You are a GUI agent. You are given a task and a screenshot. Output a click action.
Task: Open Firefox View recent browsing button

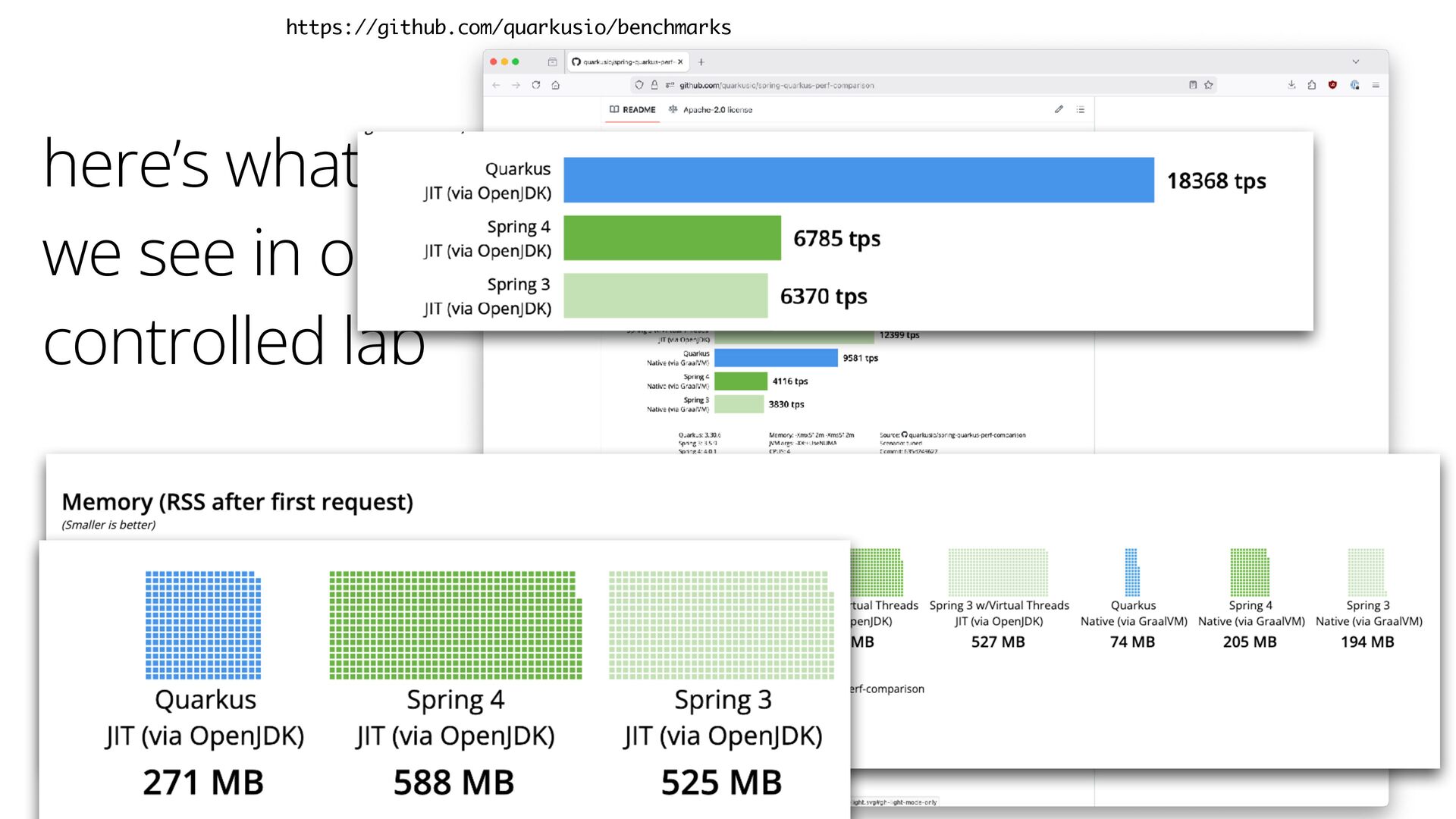(x=552, y=61)
